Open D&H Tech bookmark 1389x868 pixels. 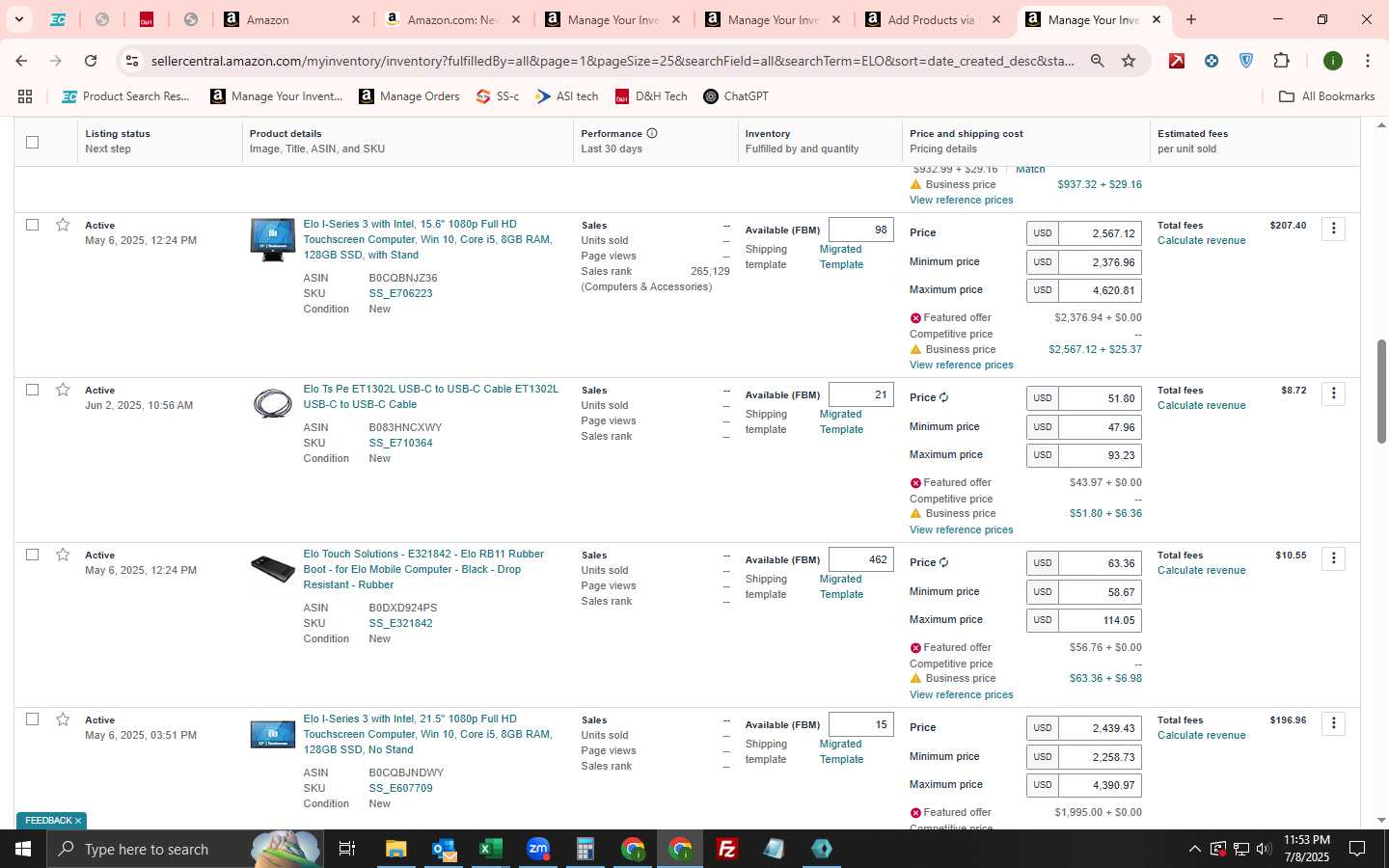tap(651, 96)
